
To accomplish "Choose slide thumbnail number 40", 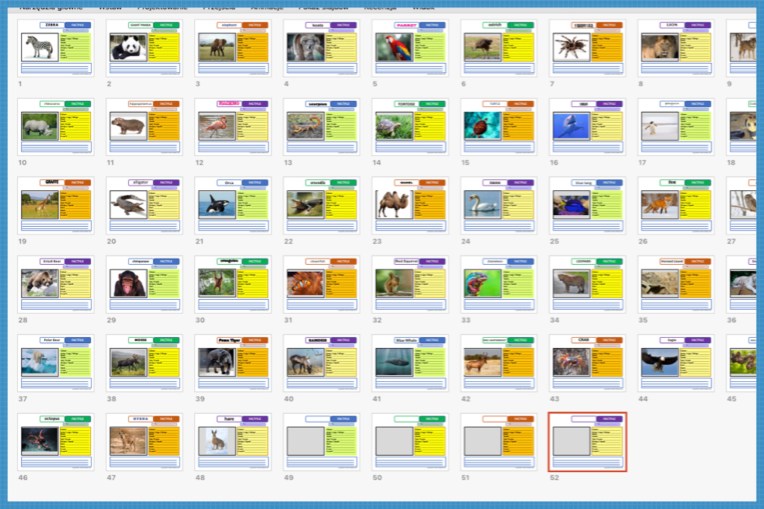I will (x=322, y=363).
